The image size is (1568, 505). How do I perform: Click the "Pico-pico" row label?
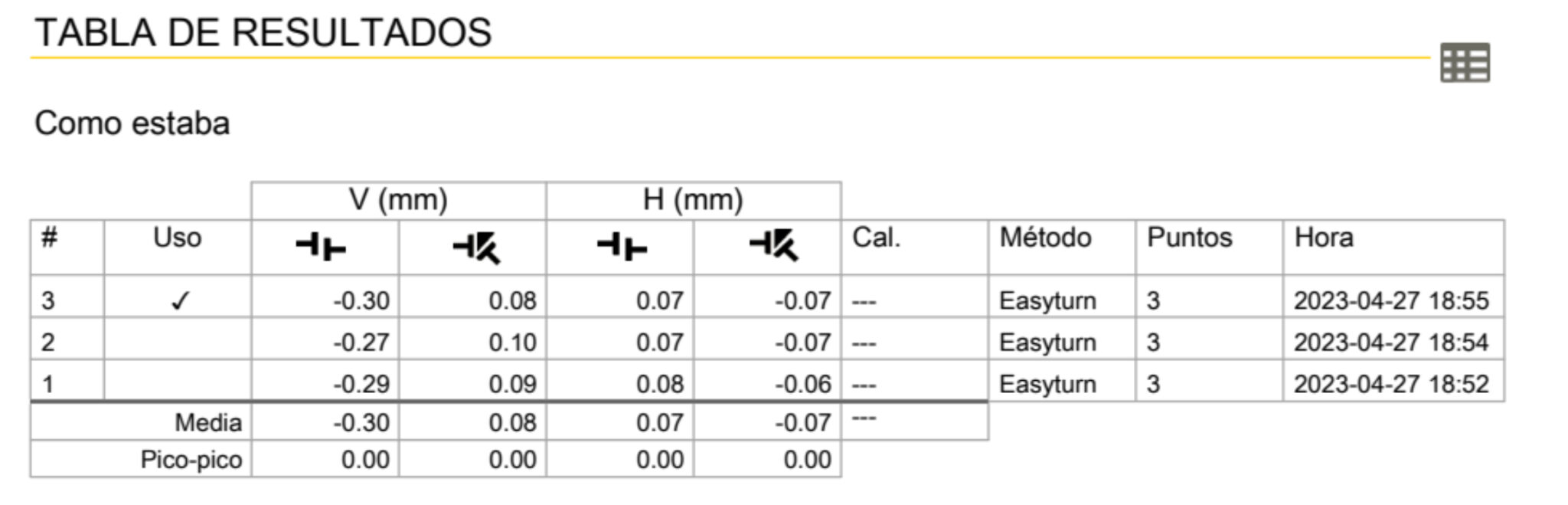pos(191,460)
